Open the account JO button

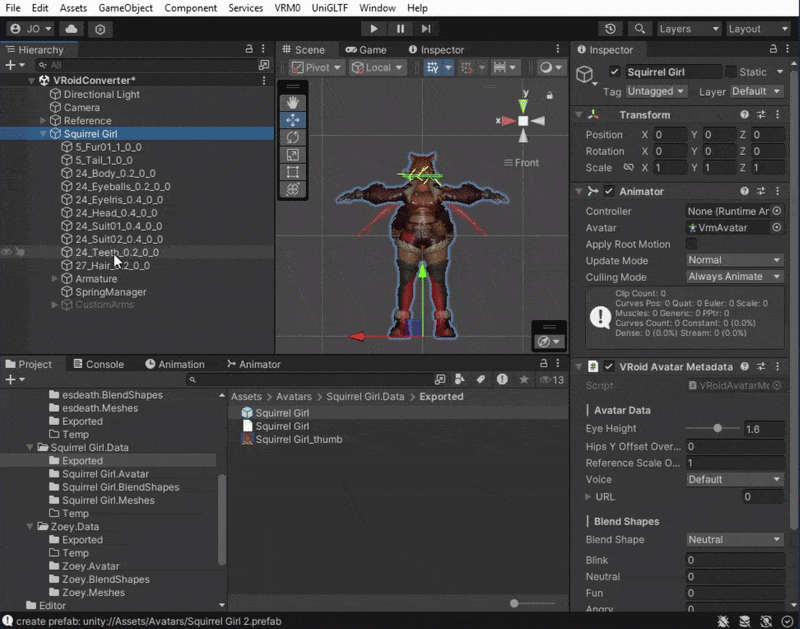(31, 29)
